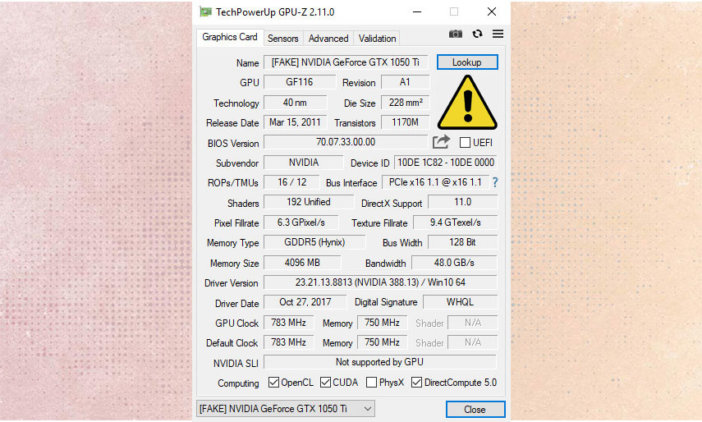The image size is (702, 422).
Task: Click the Memory Type value GDDR5 (Hynix)
Action: [314, 242]
